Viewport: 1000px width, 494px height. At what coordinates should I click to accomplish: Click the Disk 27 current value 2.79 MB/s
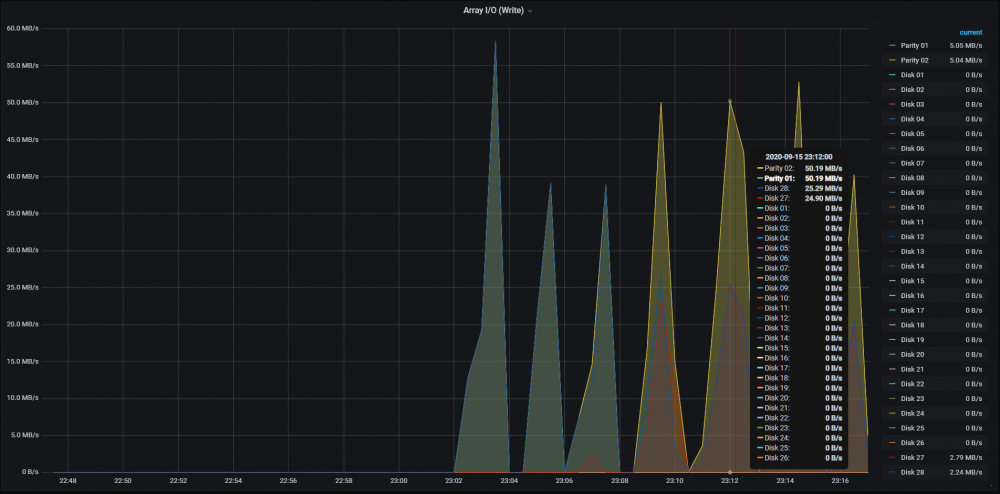(966, 457)
